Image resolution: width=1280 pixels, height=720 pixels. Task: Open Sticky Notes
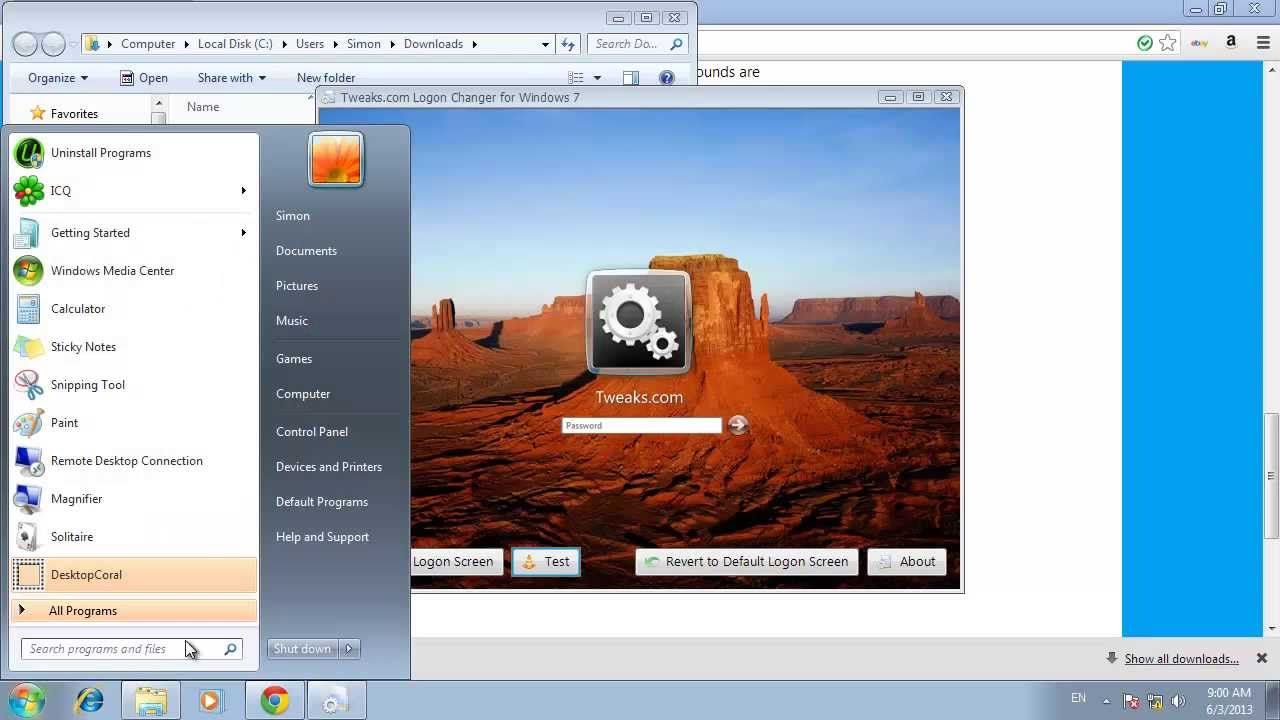tap(83, 346)
